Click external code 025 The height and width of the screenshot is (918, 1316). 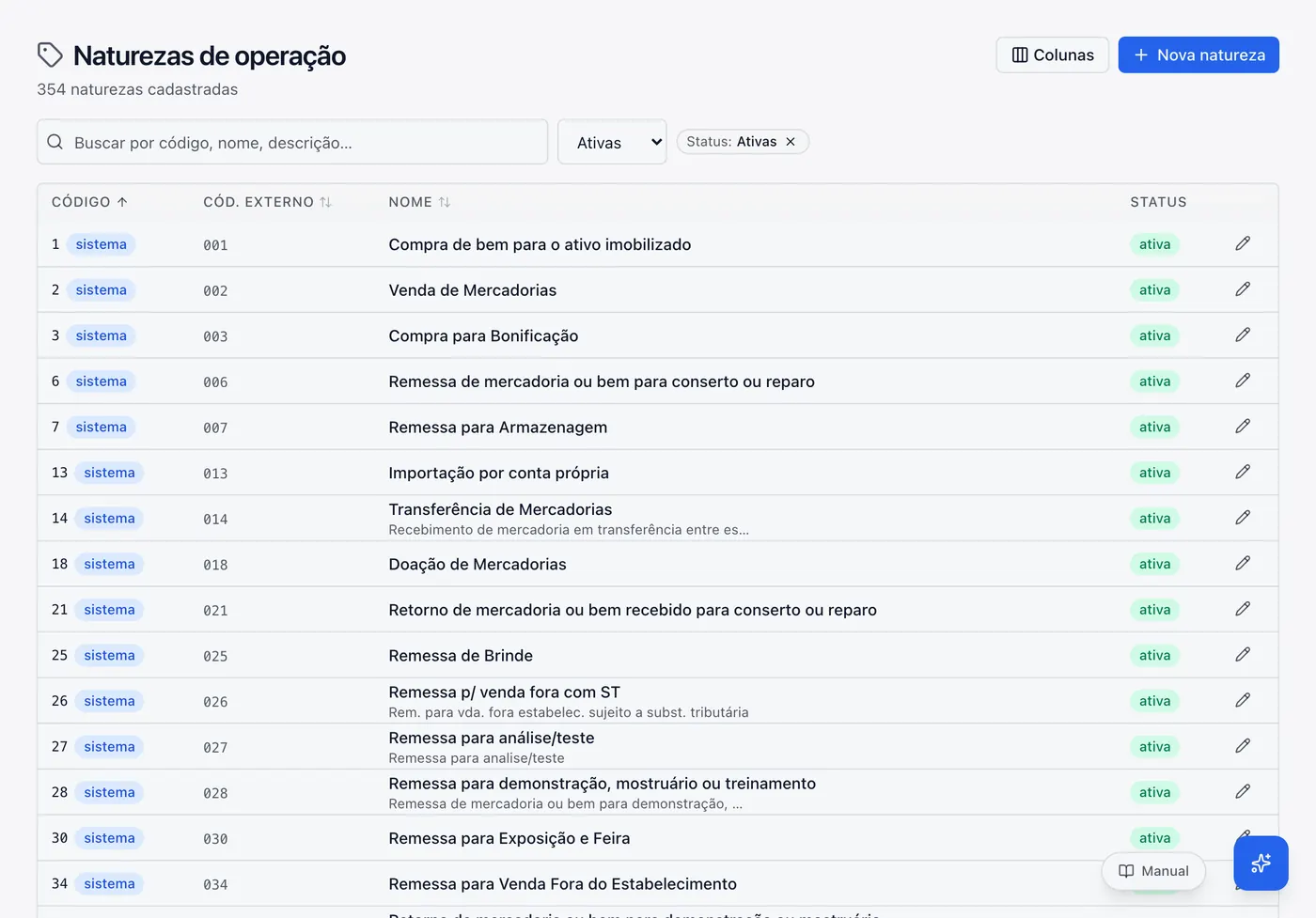click(215, 656)
